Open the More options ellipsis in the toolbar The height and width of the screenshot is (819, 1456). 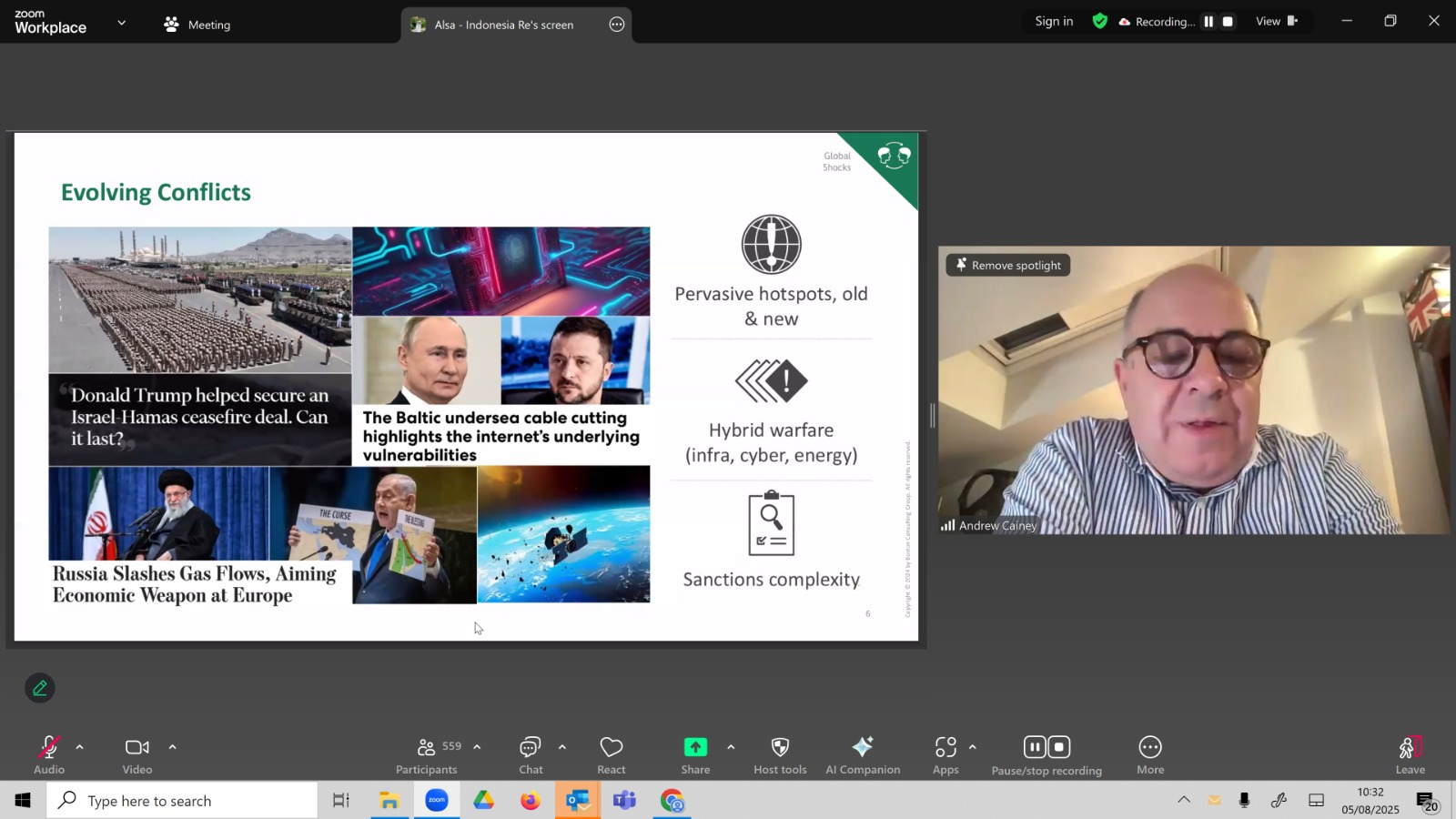pos(1150,755)
